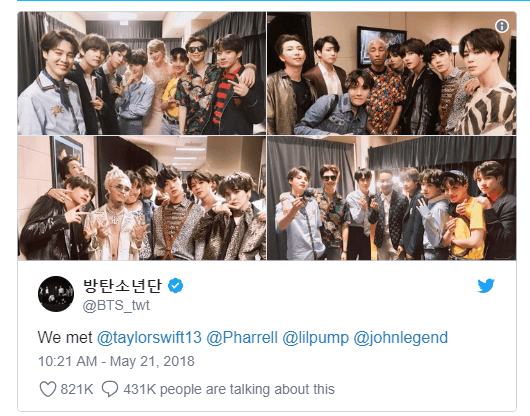530x416 pixels.
Task: Click the "We met" tweet text
Action: [x=65, y=338]
